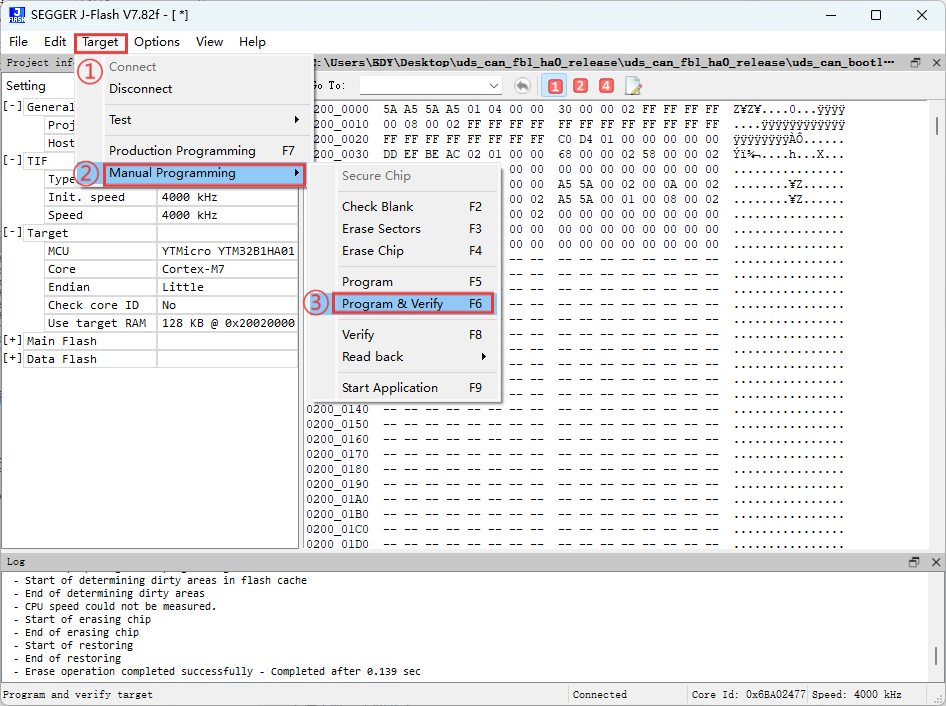This screenshot has height=706, width=946.
Task: Open the Options menu
Action: [157, 42]
